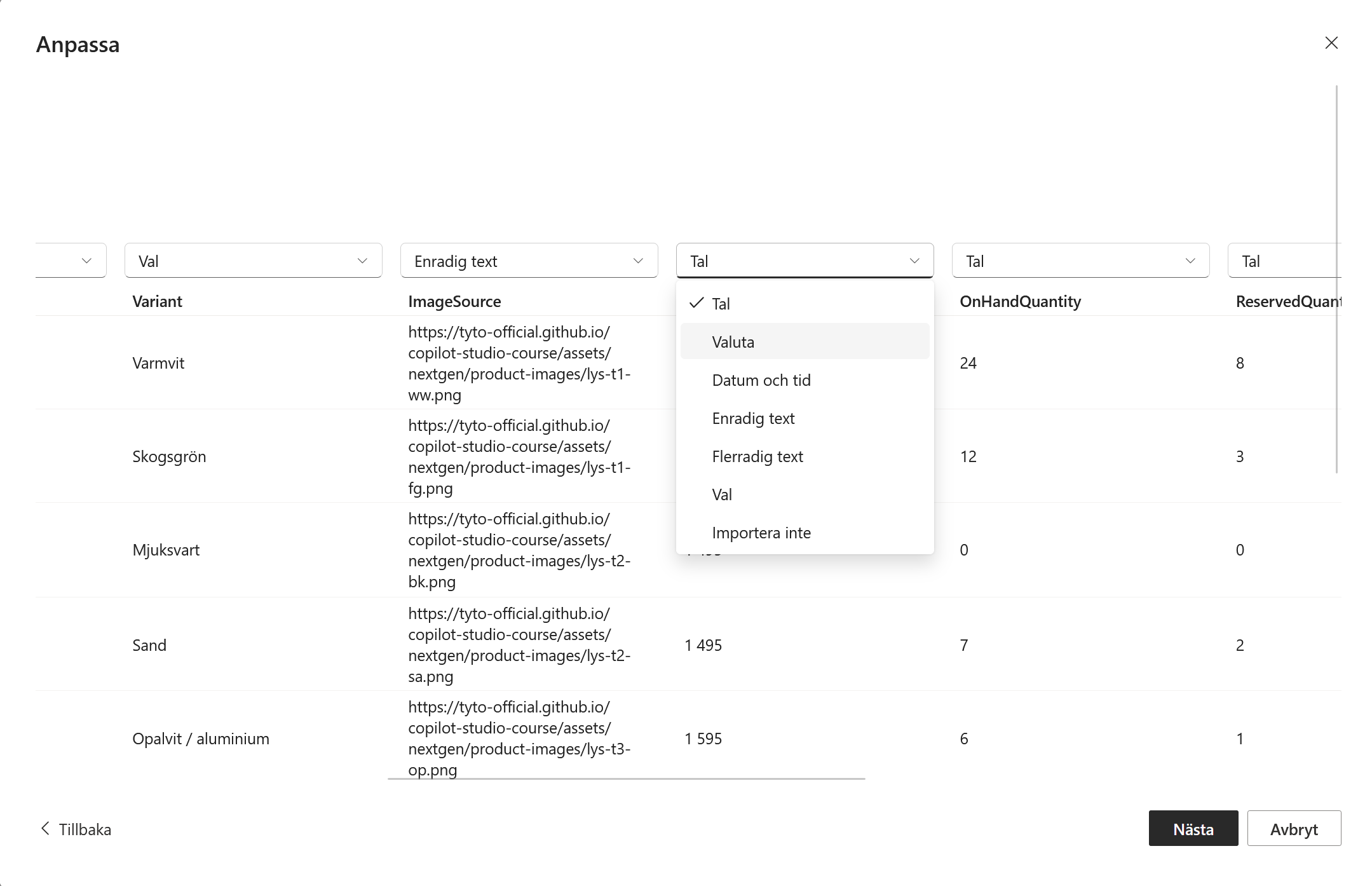Pick Enradig text from the open menu
Screen dimensions: 1372x886
[805, 418]
